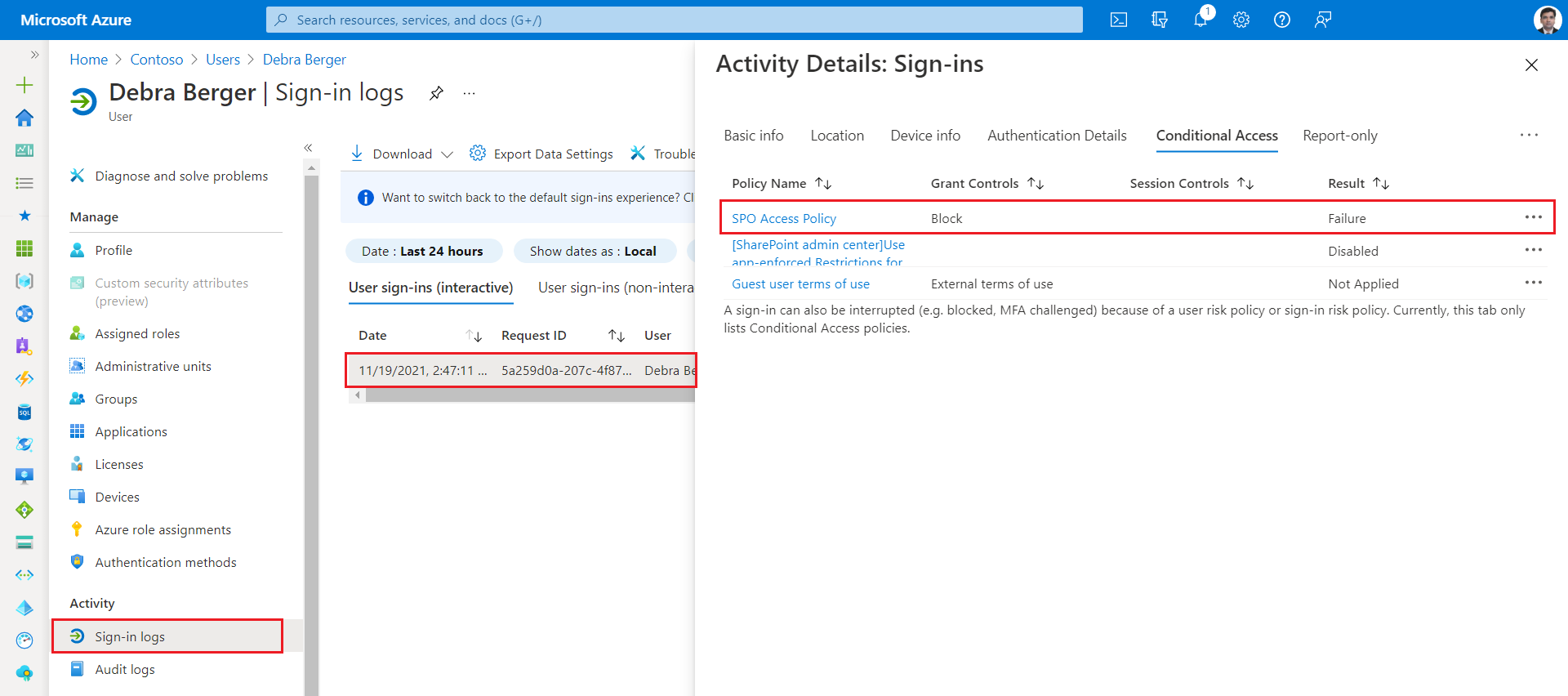
Task: Open portal settings gear
Action: point(1241,20)
